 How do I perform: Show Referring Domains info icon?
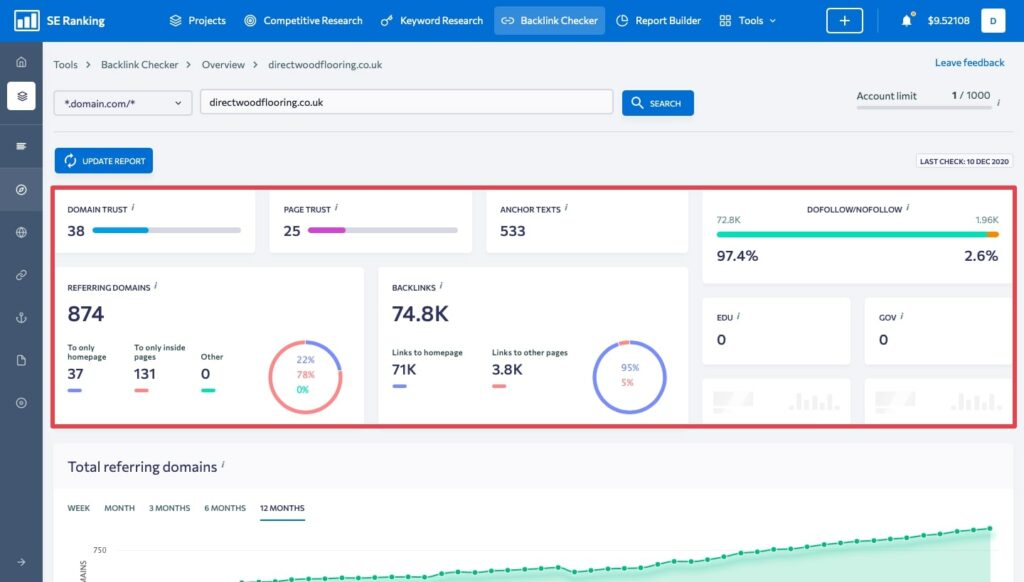155,285
